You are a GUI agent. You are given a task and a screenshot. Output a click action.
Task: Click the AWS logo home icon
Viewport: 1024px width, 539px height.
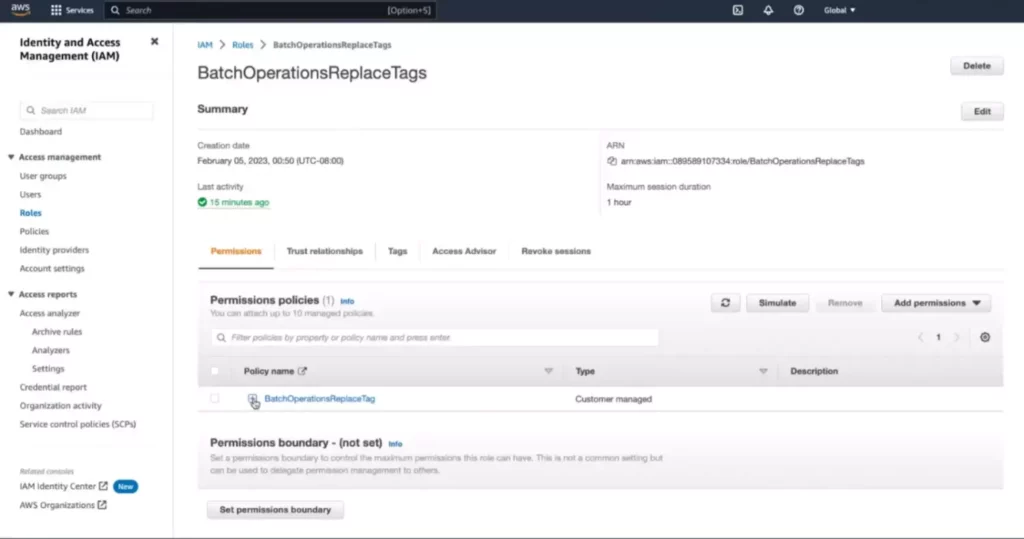coord(20,10)
